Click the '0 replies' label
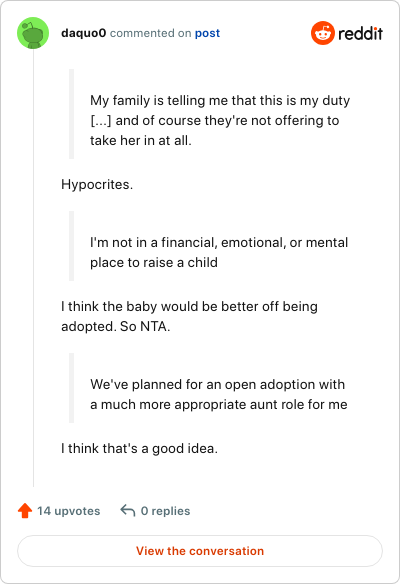400x584 pixels. click(x=165, y=511)
